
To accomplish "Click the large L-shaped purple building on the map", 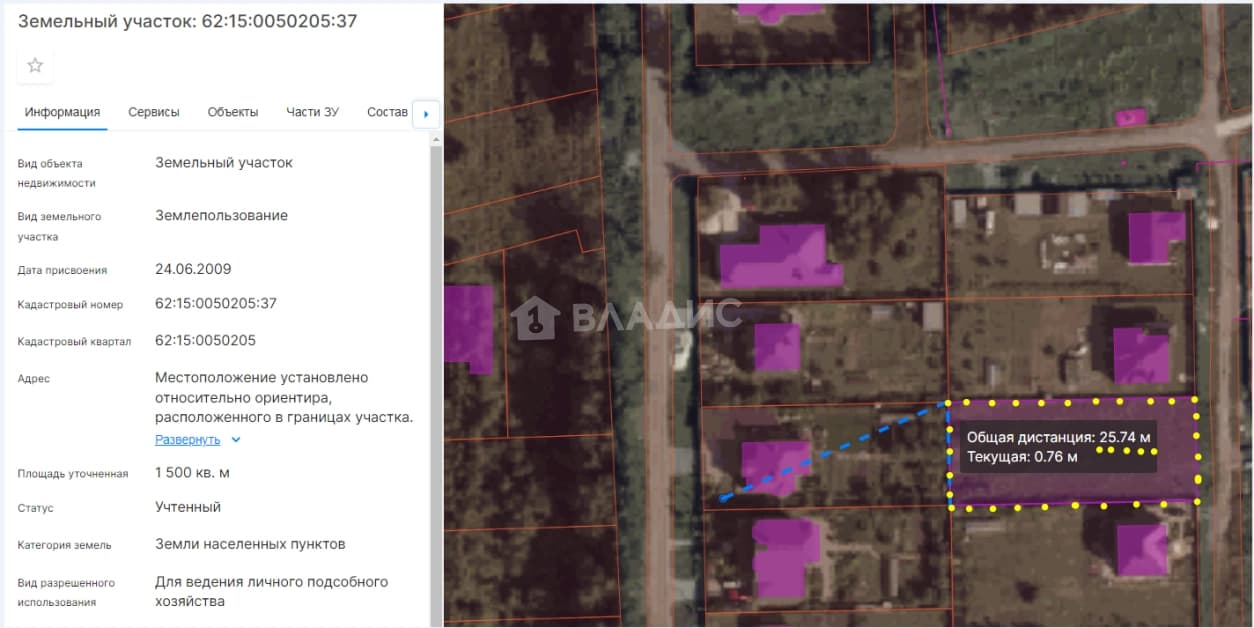I will [780, 258].
